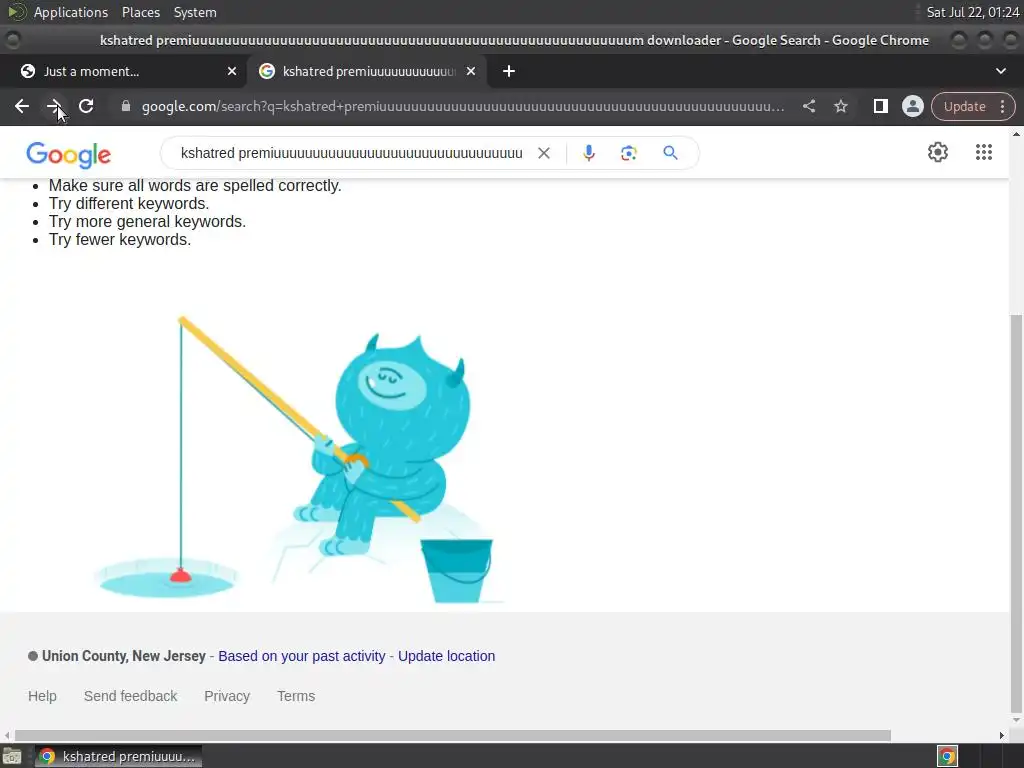The image size is (1024, 768).
Task: Clear the Google search box
Action: (544, 153)
